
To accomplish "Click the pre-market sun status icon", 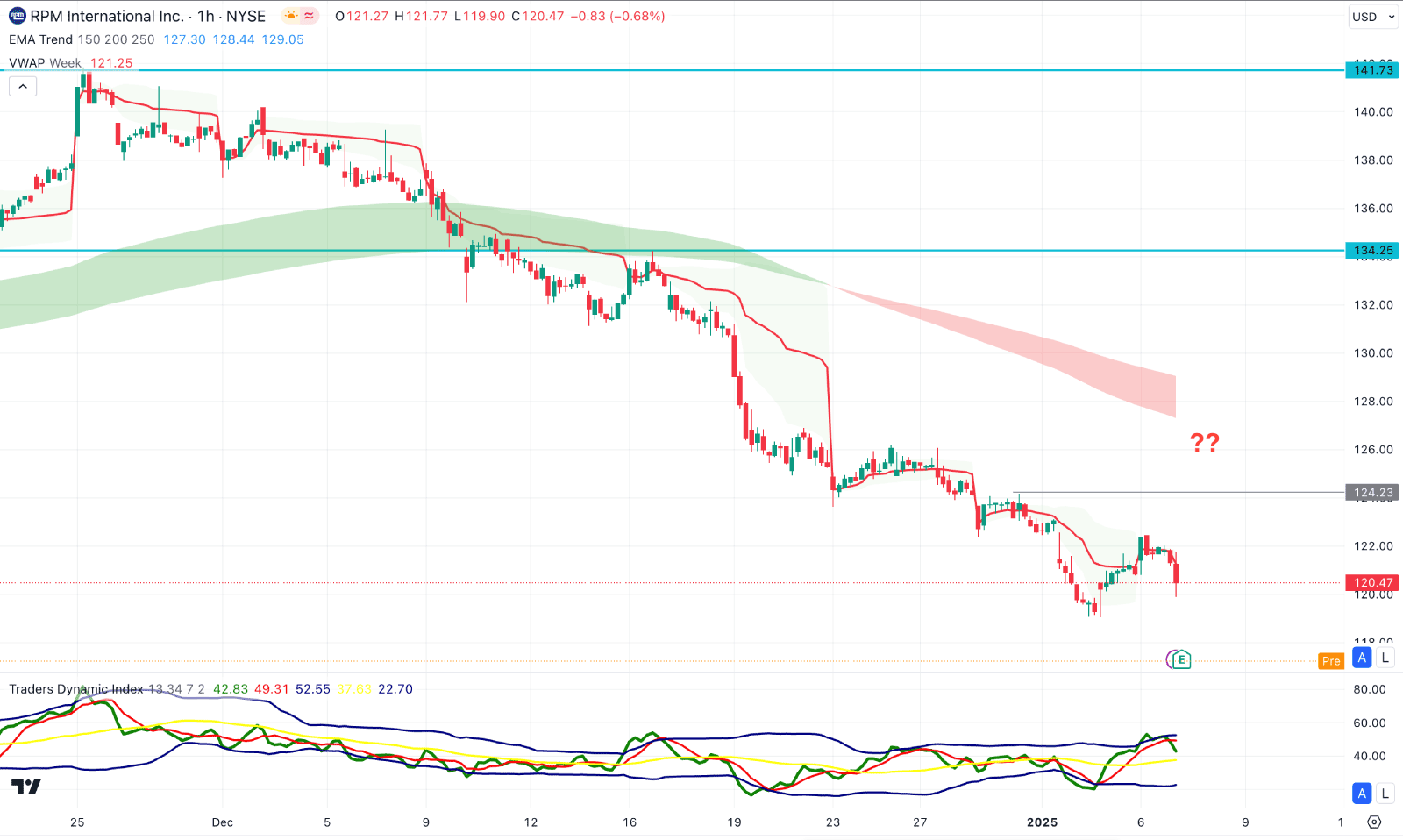I will [x=290, y=16].
